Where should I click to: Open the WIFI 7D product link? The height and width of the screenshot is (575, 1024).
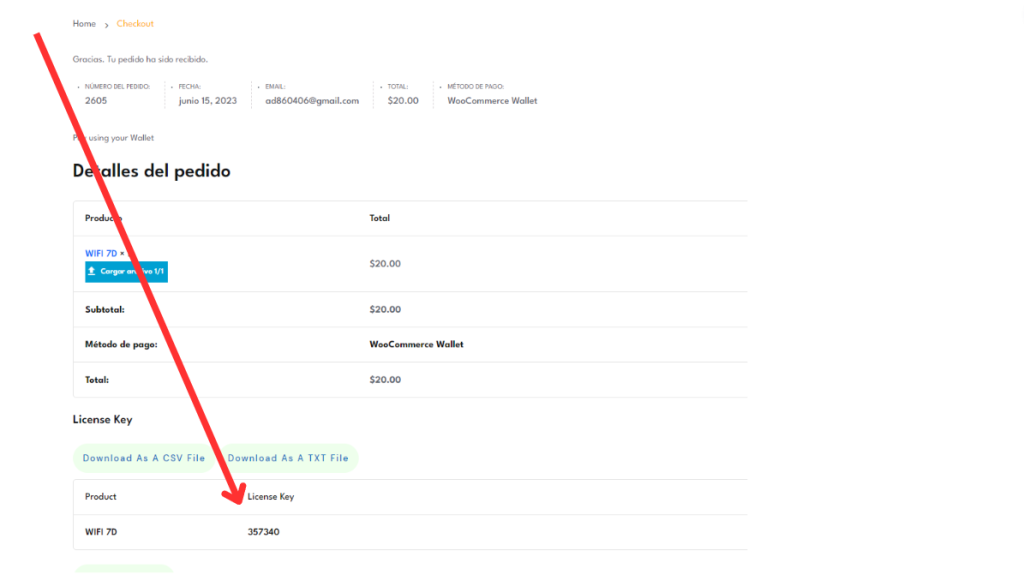(100, 253)
